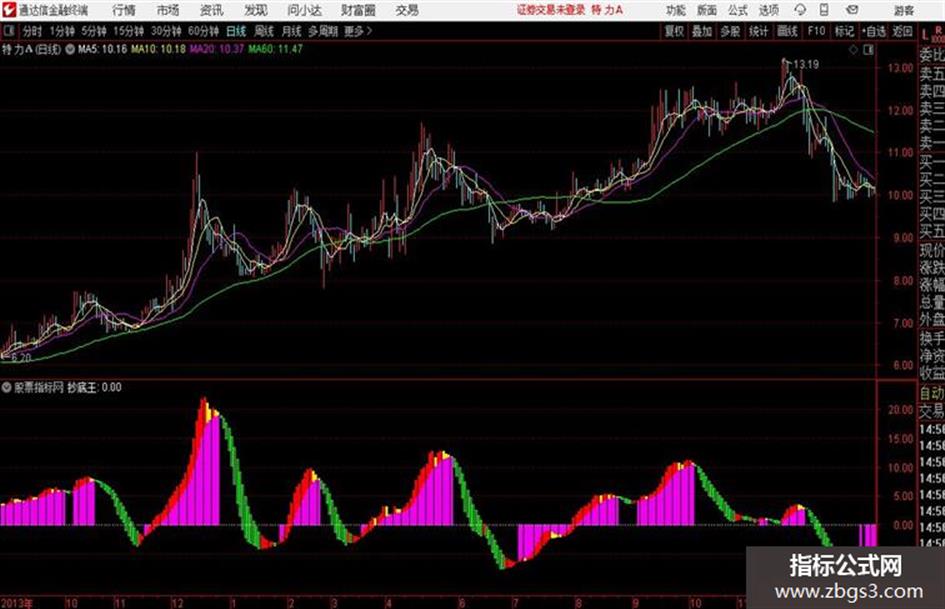Select the 日线 period tab
Screen dimensions: 945x609
pyautogui.click(x=236, y=31)
